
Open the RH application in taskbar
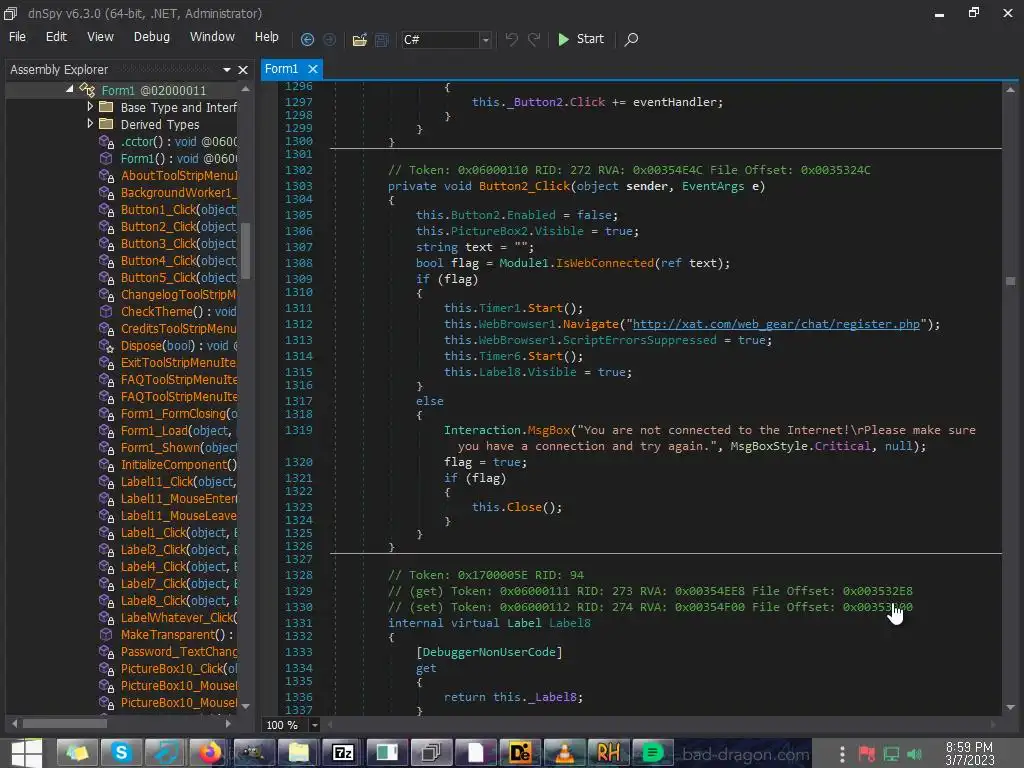point(608,752)
